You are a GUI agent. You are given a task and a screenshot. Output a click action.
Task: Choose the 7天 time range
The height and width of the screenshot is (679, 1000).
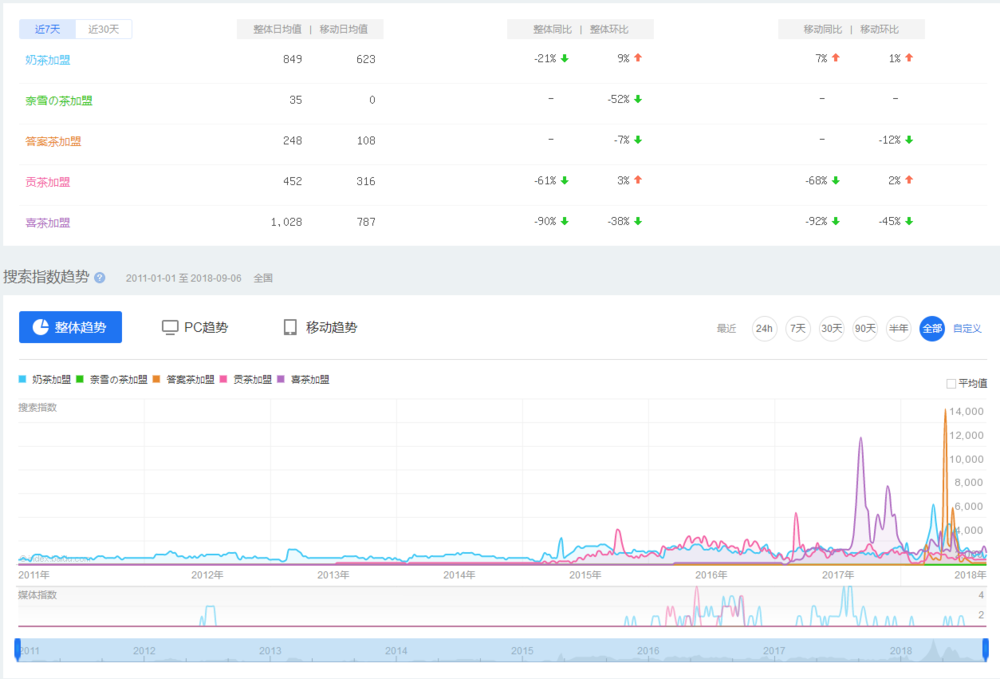[x=798, y=328]
